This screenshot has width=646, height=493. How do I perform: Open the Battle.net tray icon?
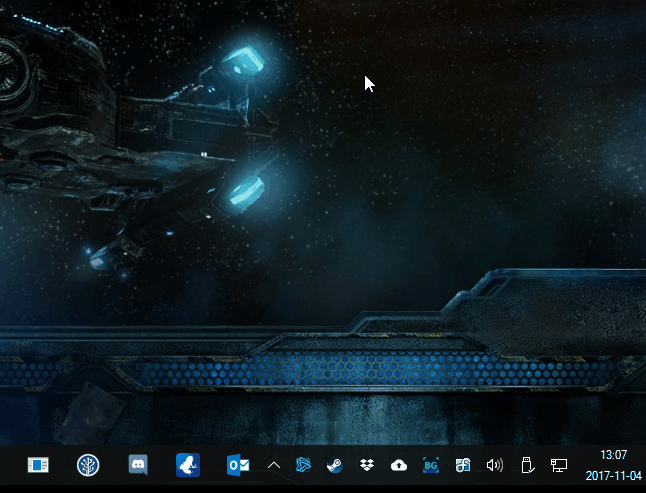click(303, 465)
